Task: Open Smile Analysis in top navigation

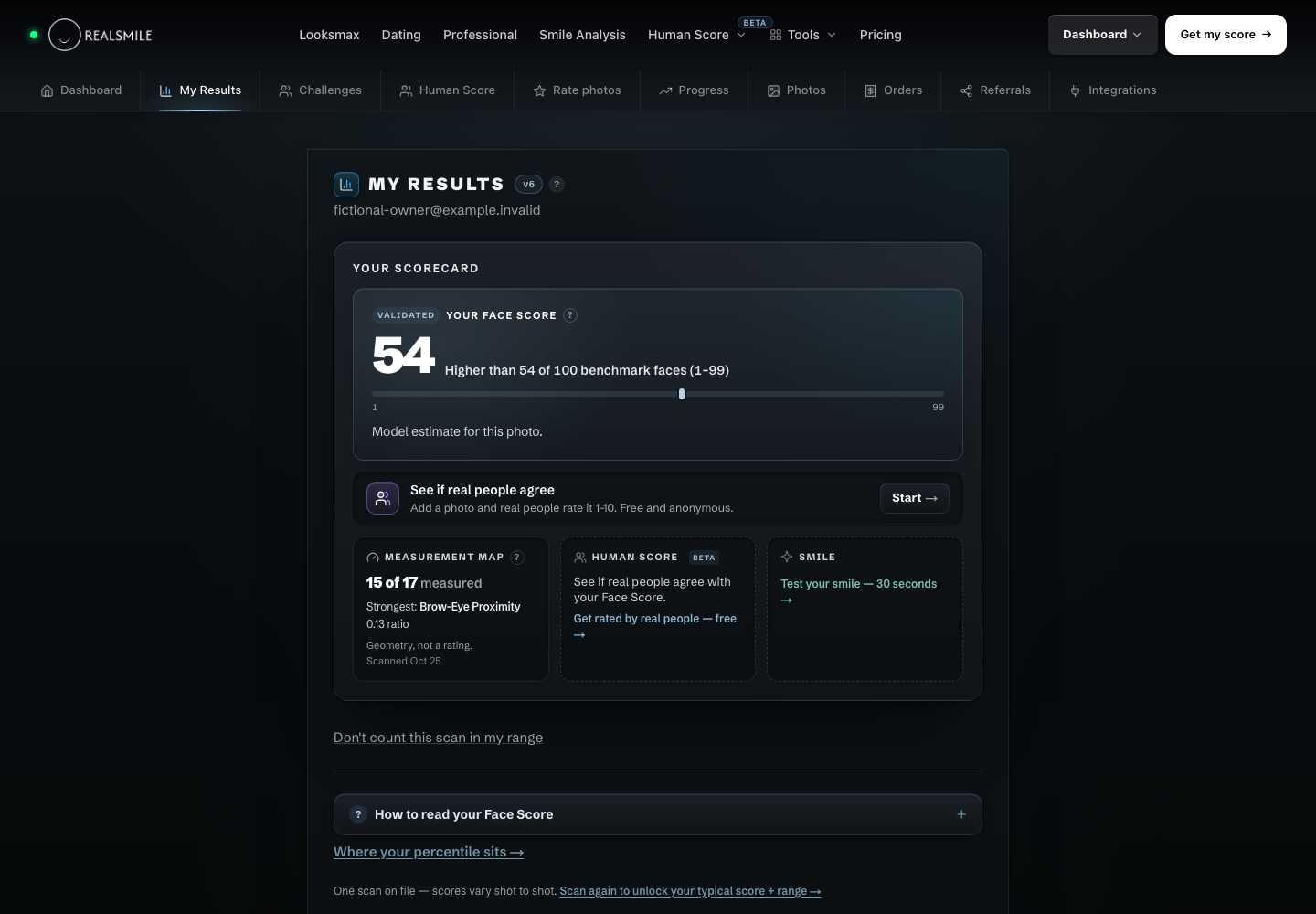Action: [x=582, y=35]
